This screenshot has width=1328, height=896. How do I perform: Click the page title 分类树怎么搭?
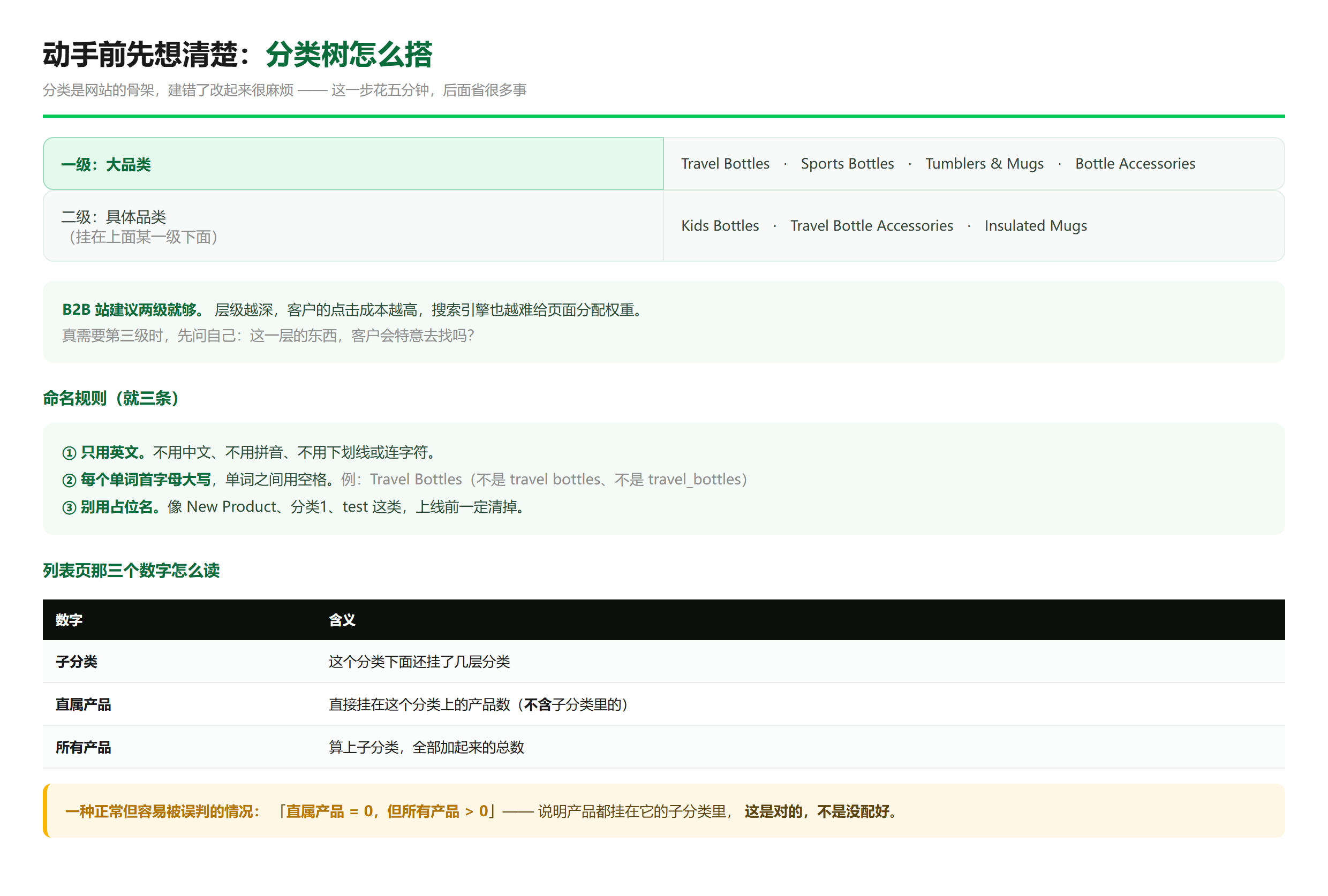pos(349,55)
